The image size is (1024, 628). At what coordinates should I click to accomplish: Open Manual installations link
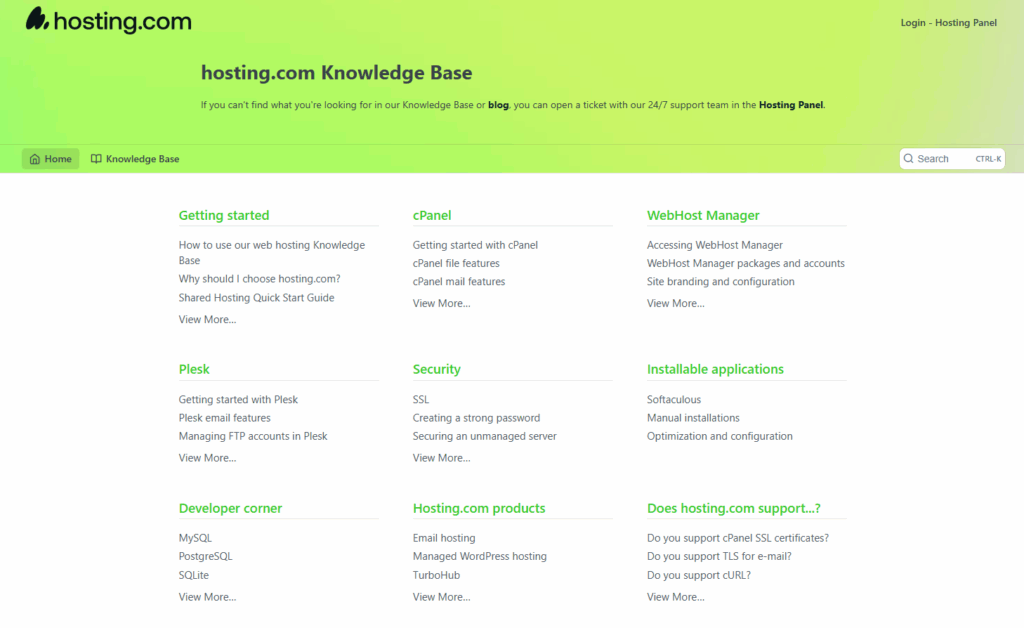693,418
